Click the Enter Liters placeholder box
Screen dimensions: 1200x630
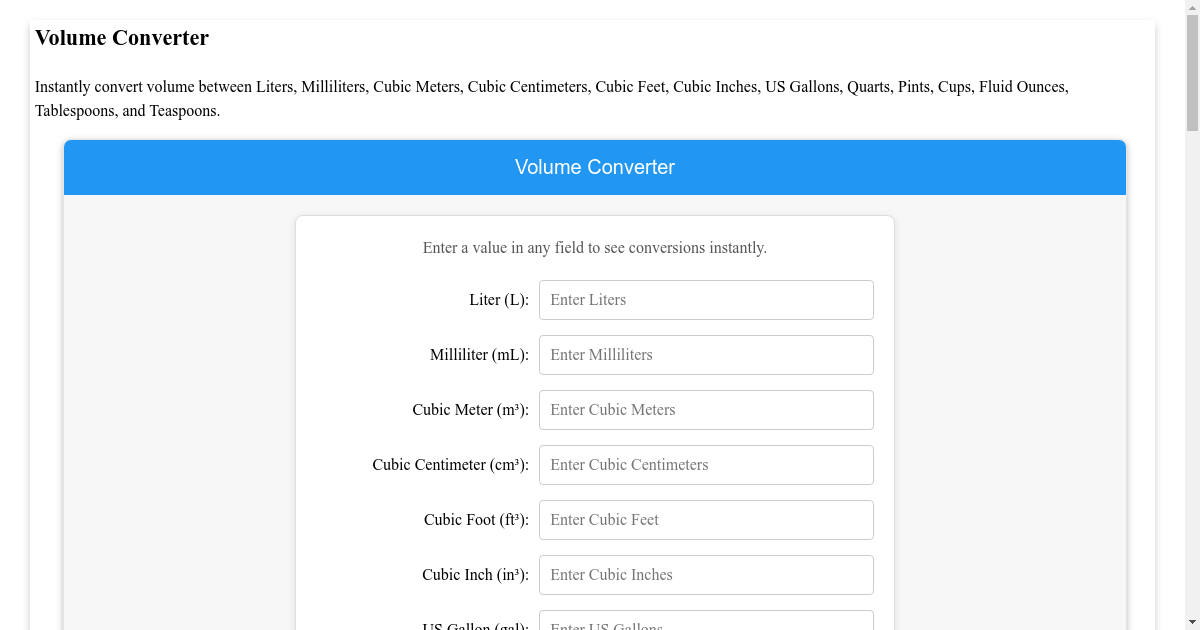click(706, 299)
